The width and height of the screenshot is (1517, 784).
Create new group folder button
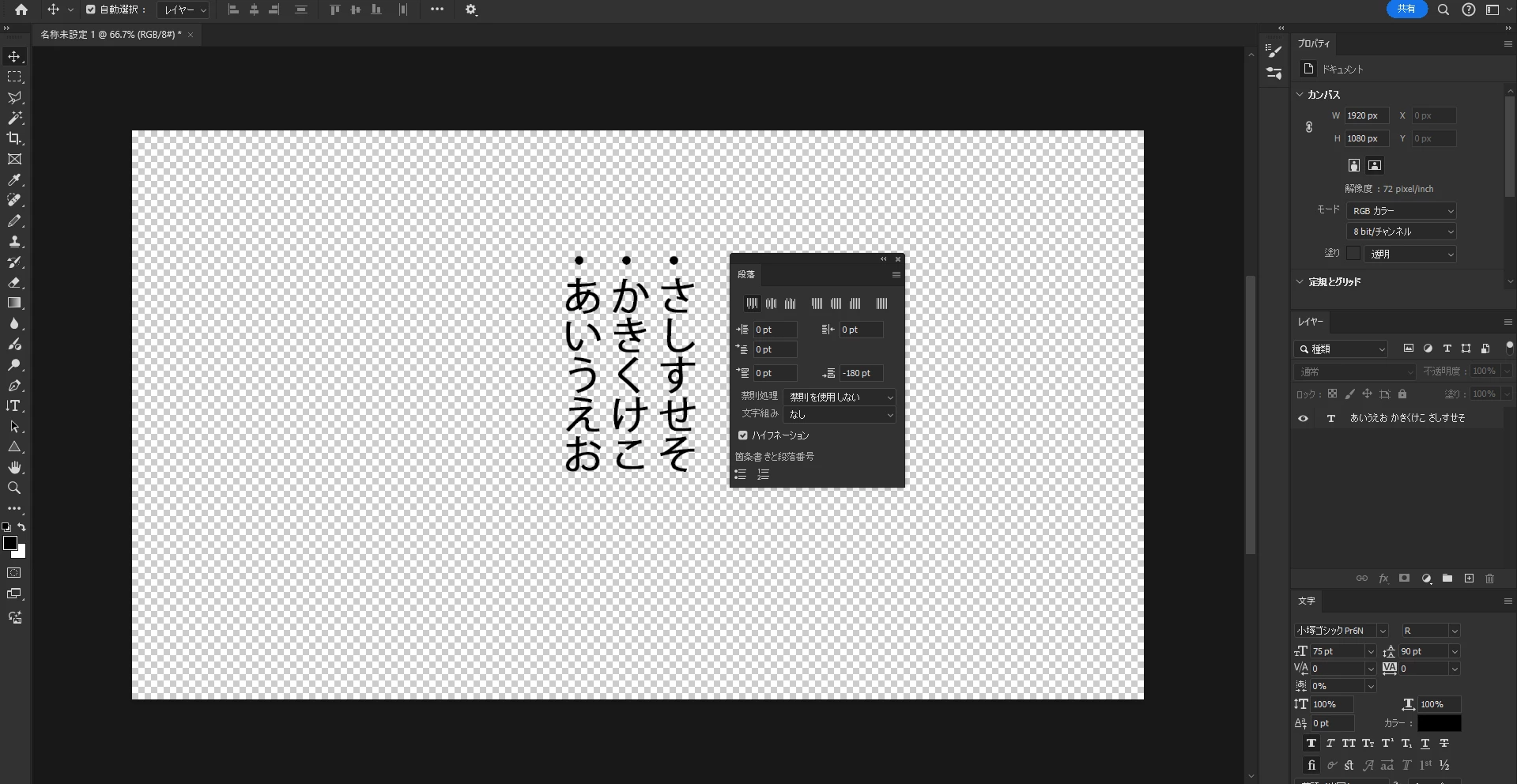pos(1447,579)
